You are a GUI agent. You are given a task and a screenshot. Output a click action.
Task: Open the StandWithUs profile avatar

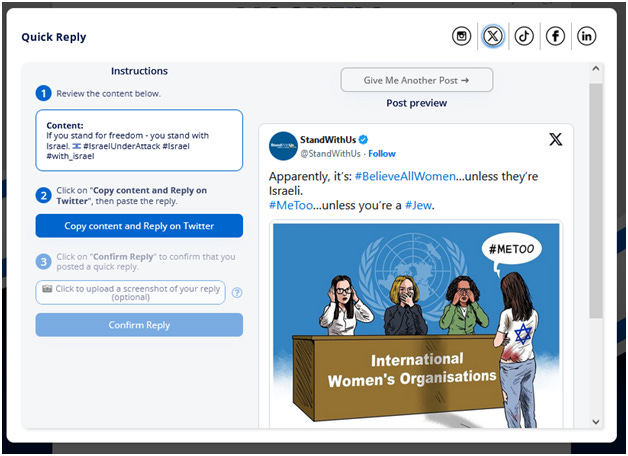(x=283, y=146)
